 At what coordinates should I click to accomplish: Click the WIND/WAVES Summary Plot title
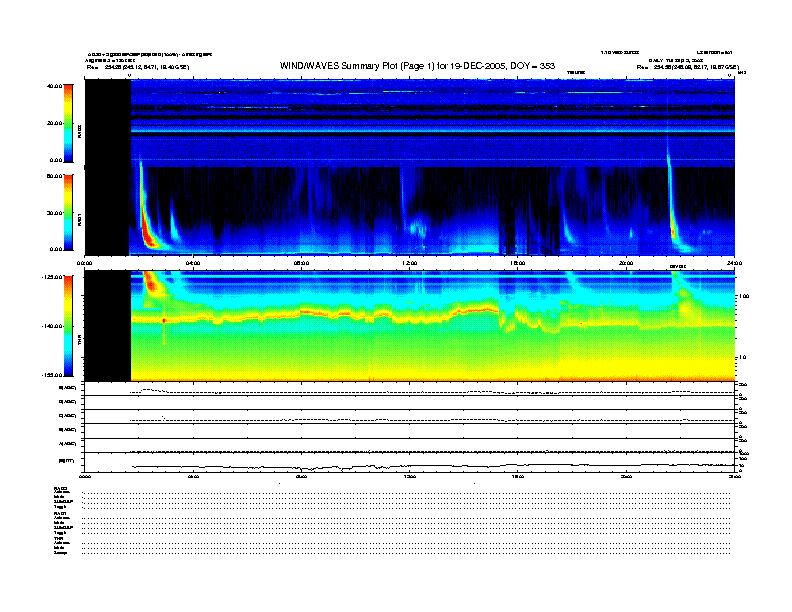coord(417,66)
